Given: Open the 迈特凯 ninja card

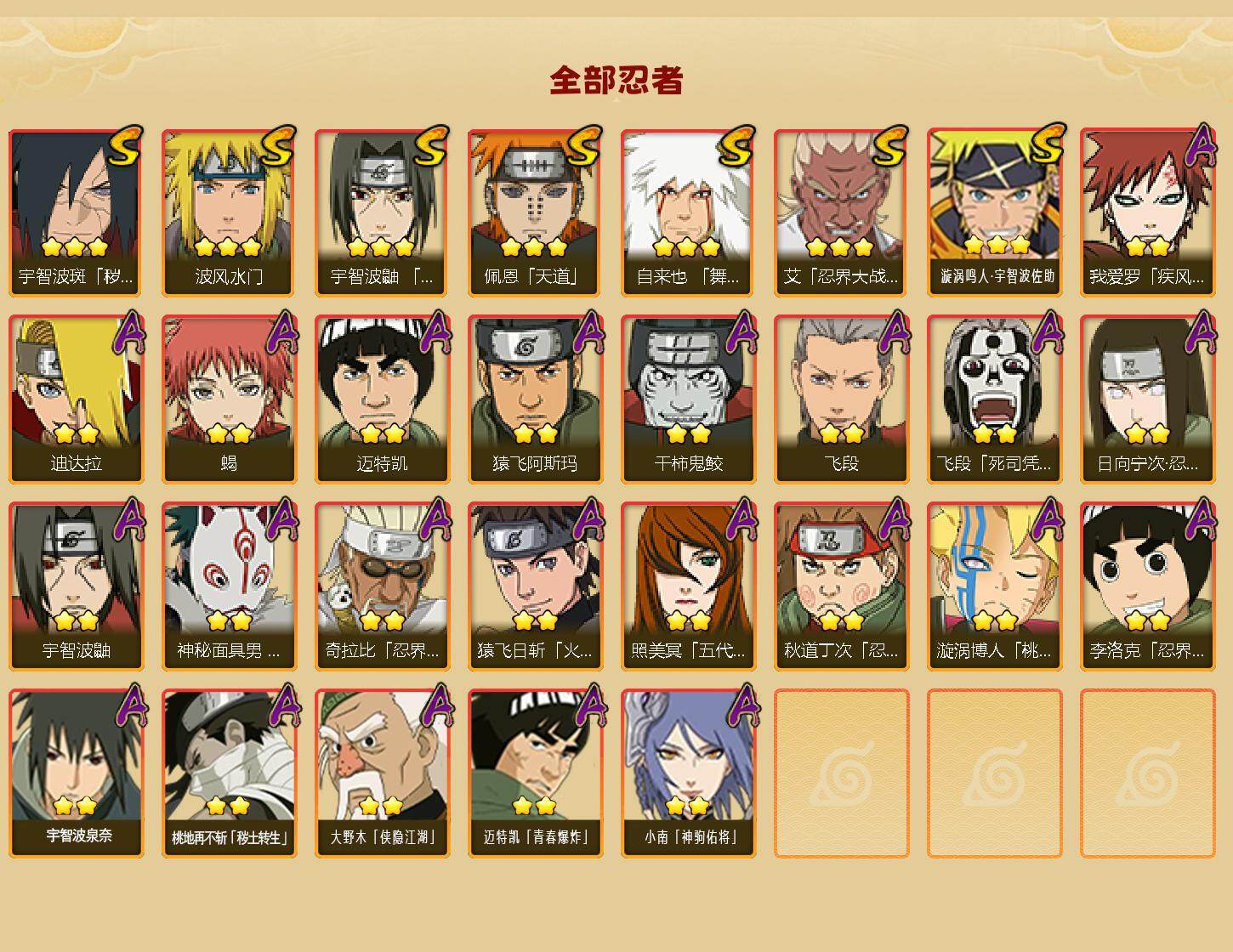Looking at the screenshot, I should (382, 399).
